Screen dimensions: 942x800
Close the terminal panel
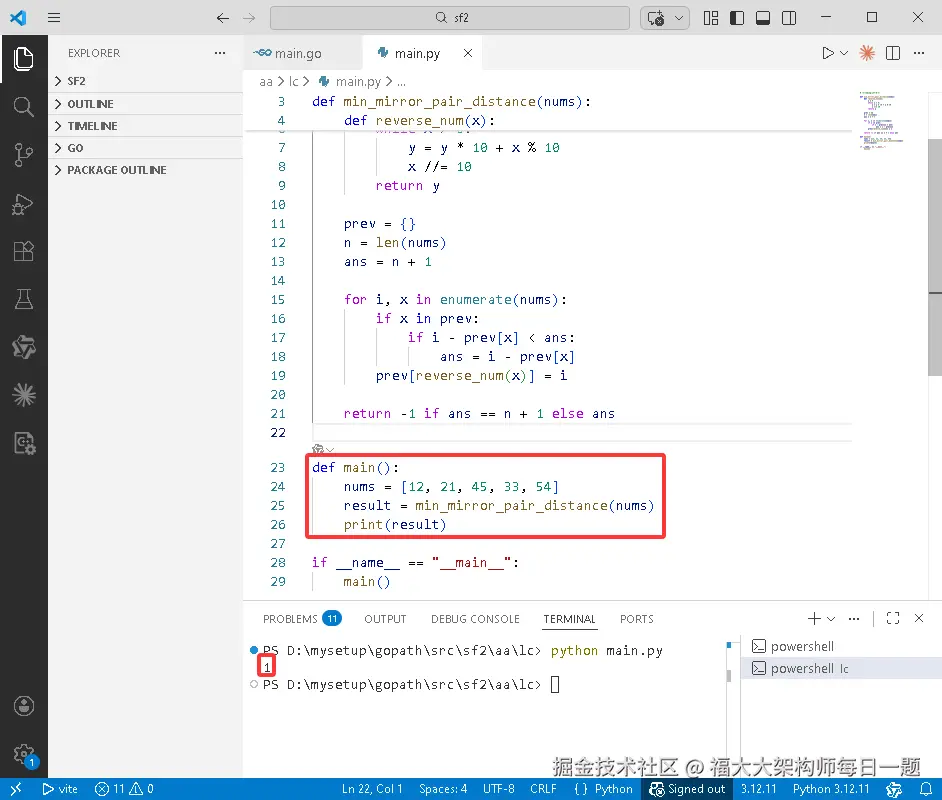pos(919,618)
